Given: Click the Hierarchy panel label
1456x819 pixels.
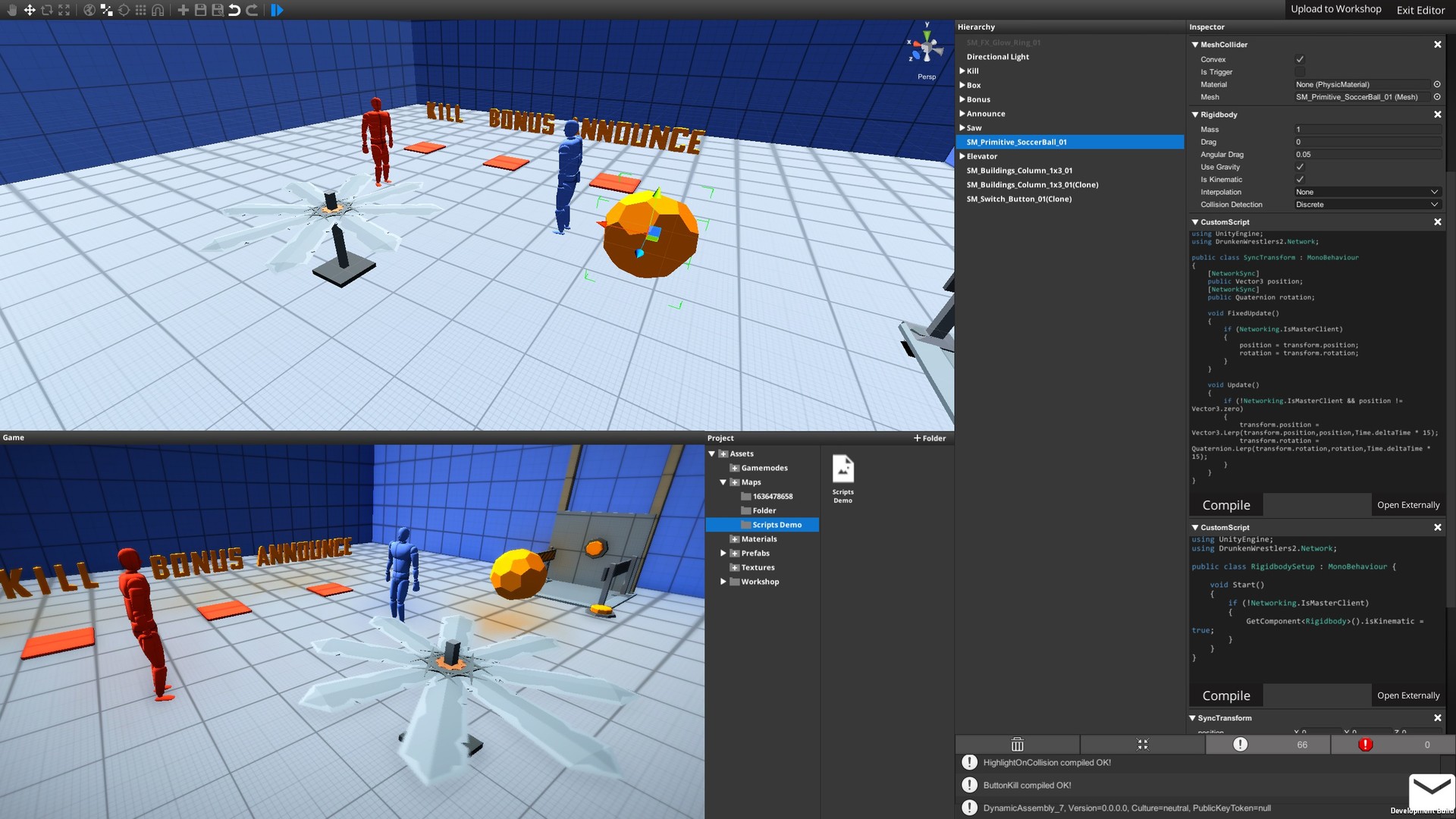Looking at the screenshot, I should pyautogui.click(x=974, y=26).
